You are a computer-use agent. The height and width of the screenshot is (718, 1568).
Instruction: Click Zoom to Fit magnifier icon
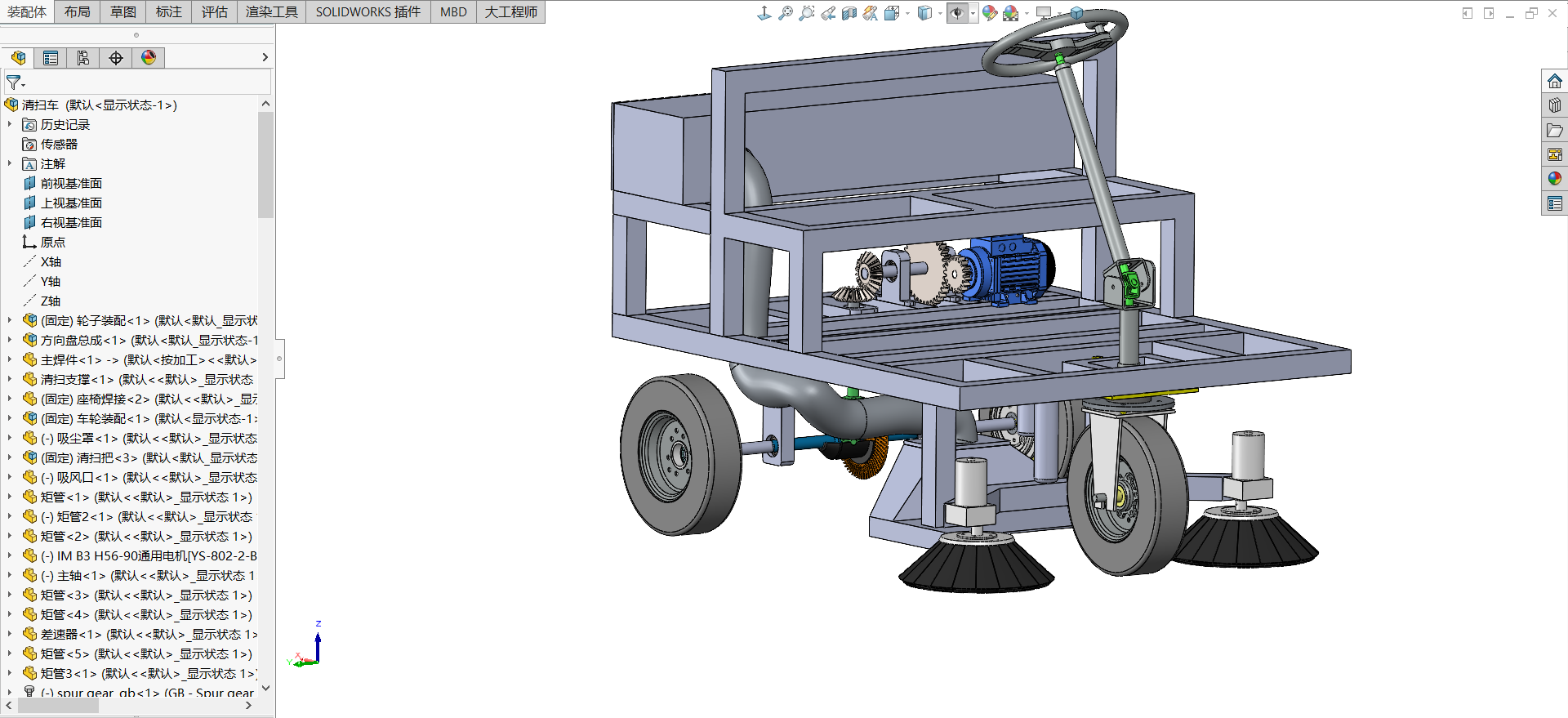tap(786, 13)
